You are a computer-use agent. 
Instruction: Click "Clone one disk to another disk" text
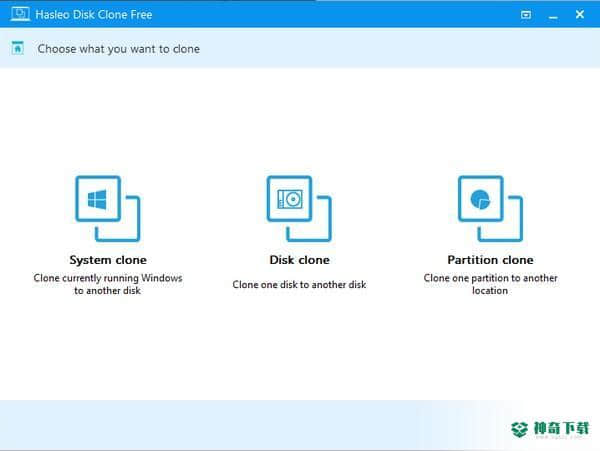299,285
